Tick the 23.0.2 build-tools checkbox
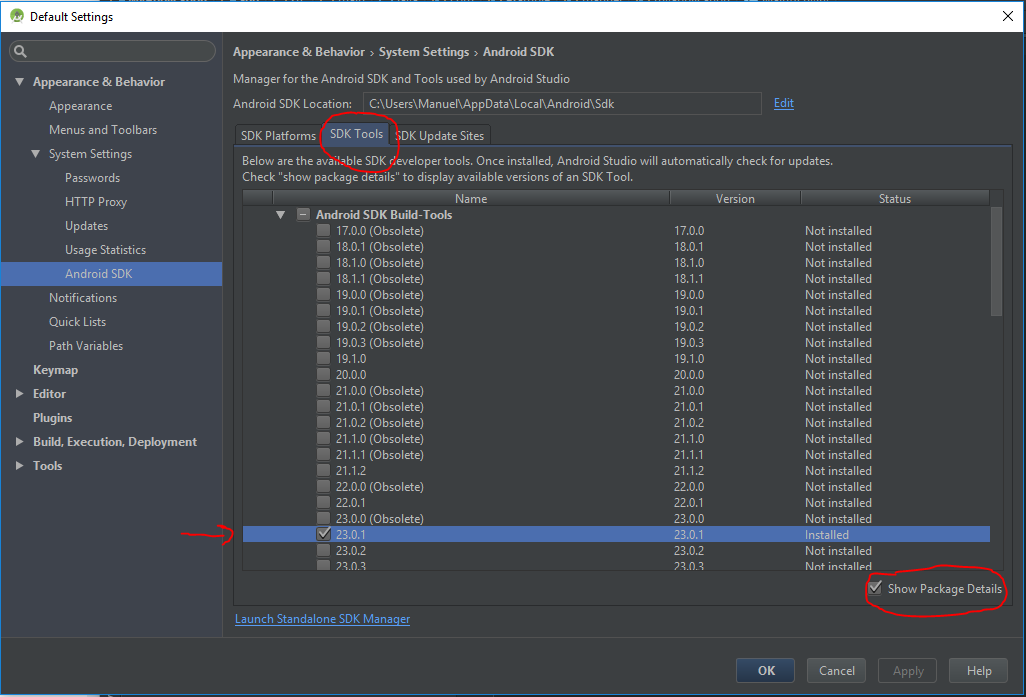 pos(323,550)
